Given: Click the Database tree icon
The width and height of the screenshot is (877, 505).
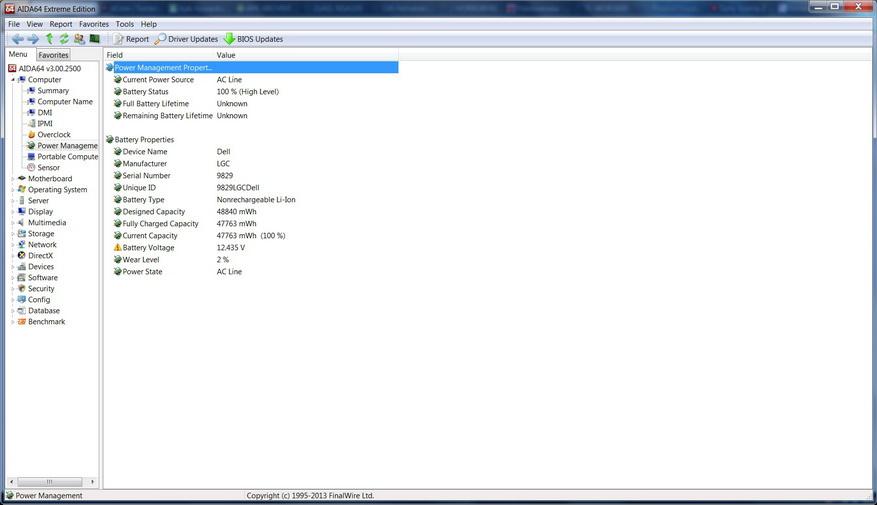Looking at the screenshot, I should [x=22, y=310].
